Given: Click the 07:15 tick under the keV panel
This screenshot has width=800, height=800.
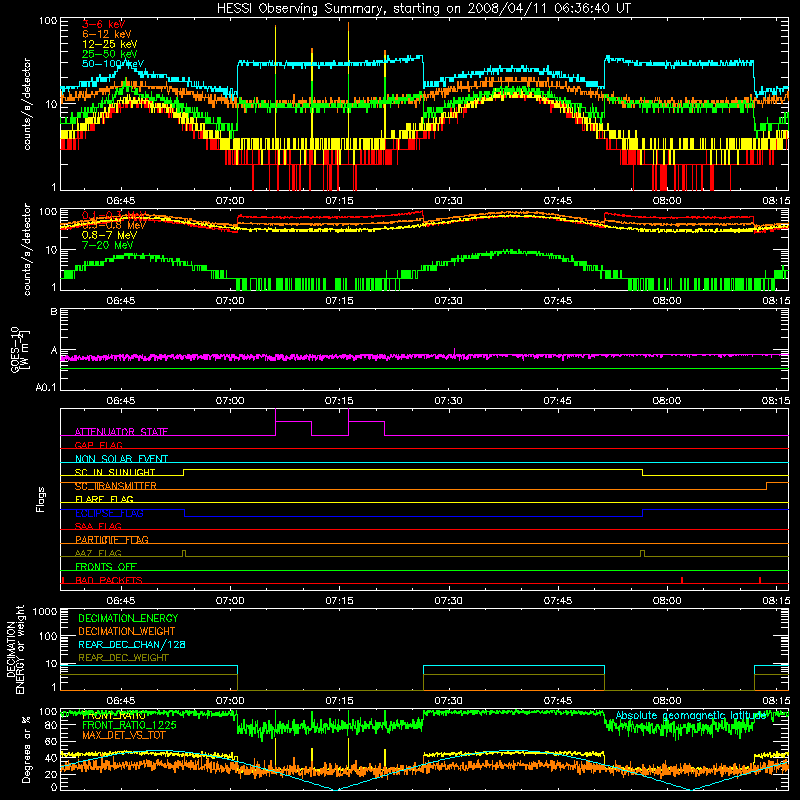Looking at the screenshot, I should click(339, 200).
